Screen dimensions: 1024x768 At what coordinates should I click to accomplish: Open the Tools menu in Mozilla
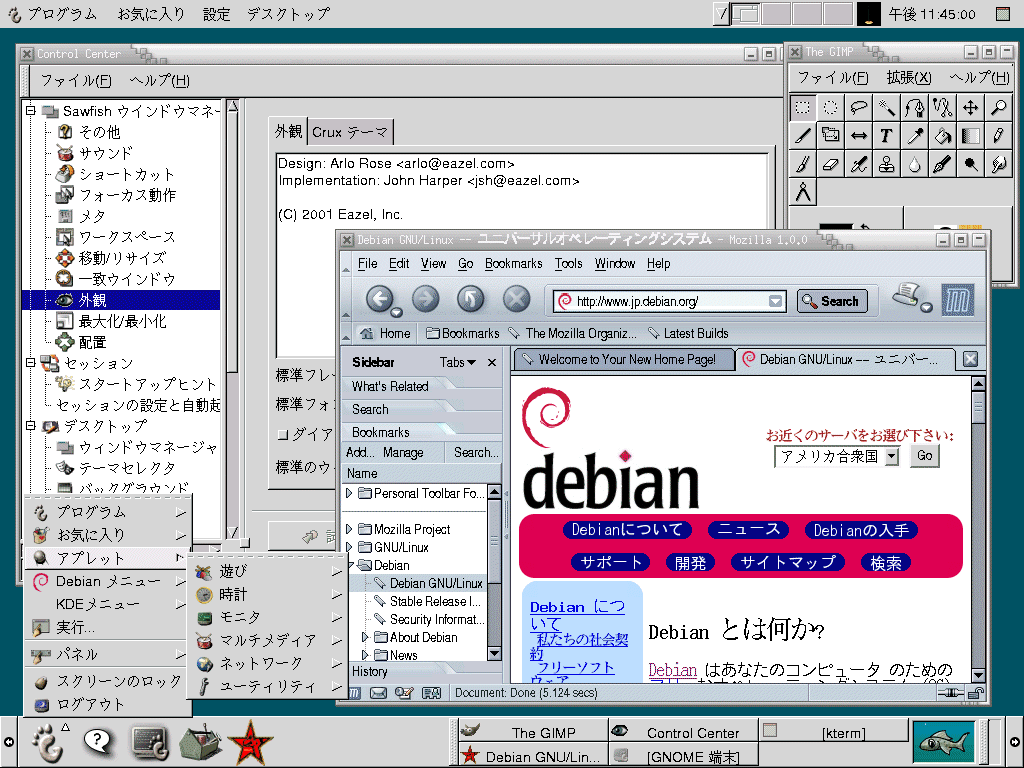(x=568, y=263)
